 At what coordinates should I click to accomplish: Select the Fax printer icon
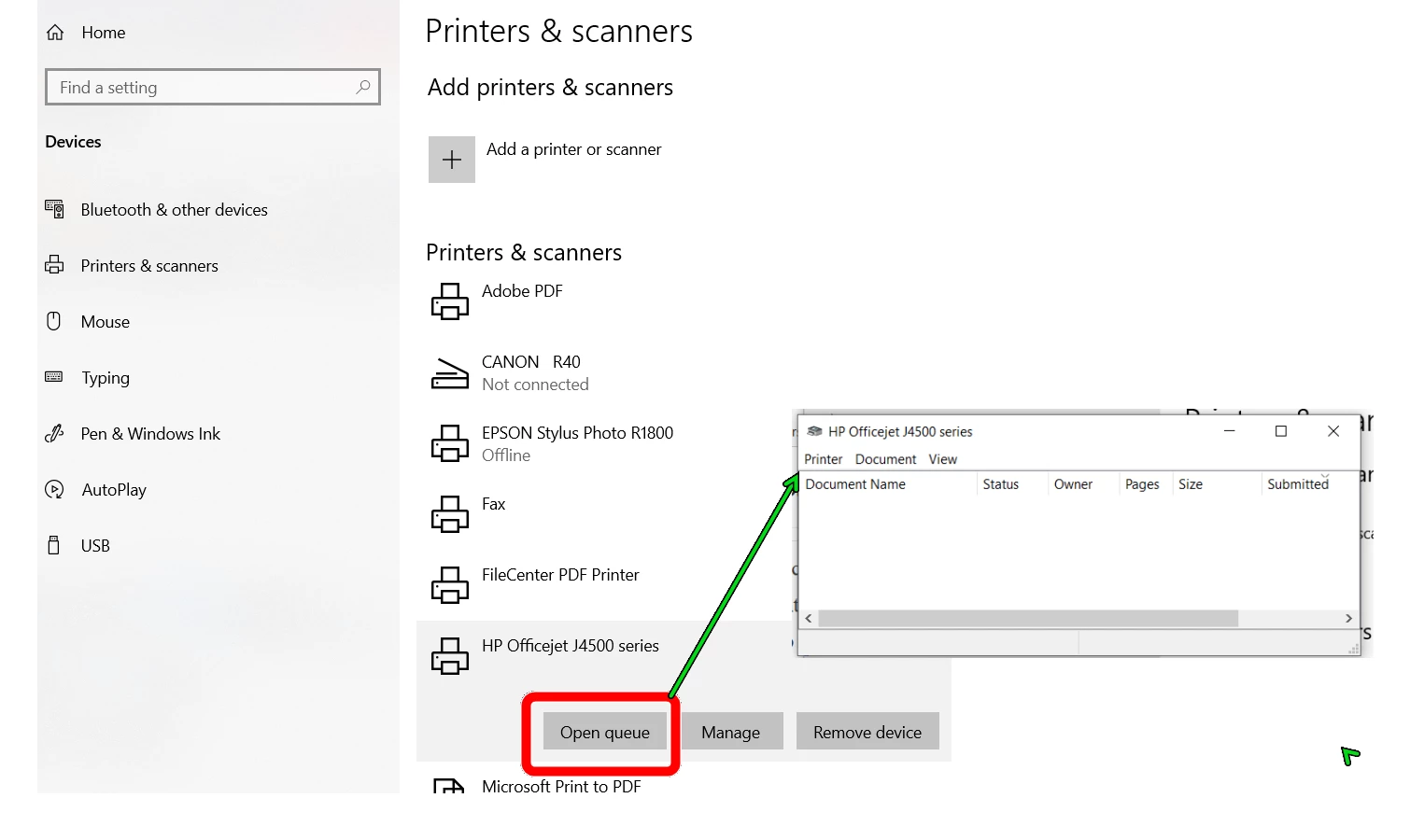[x=449, y=514]
